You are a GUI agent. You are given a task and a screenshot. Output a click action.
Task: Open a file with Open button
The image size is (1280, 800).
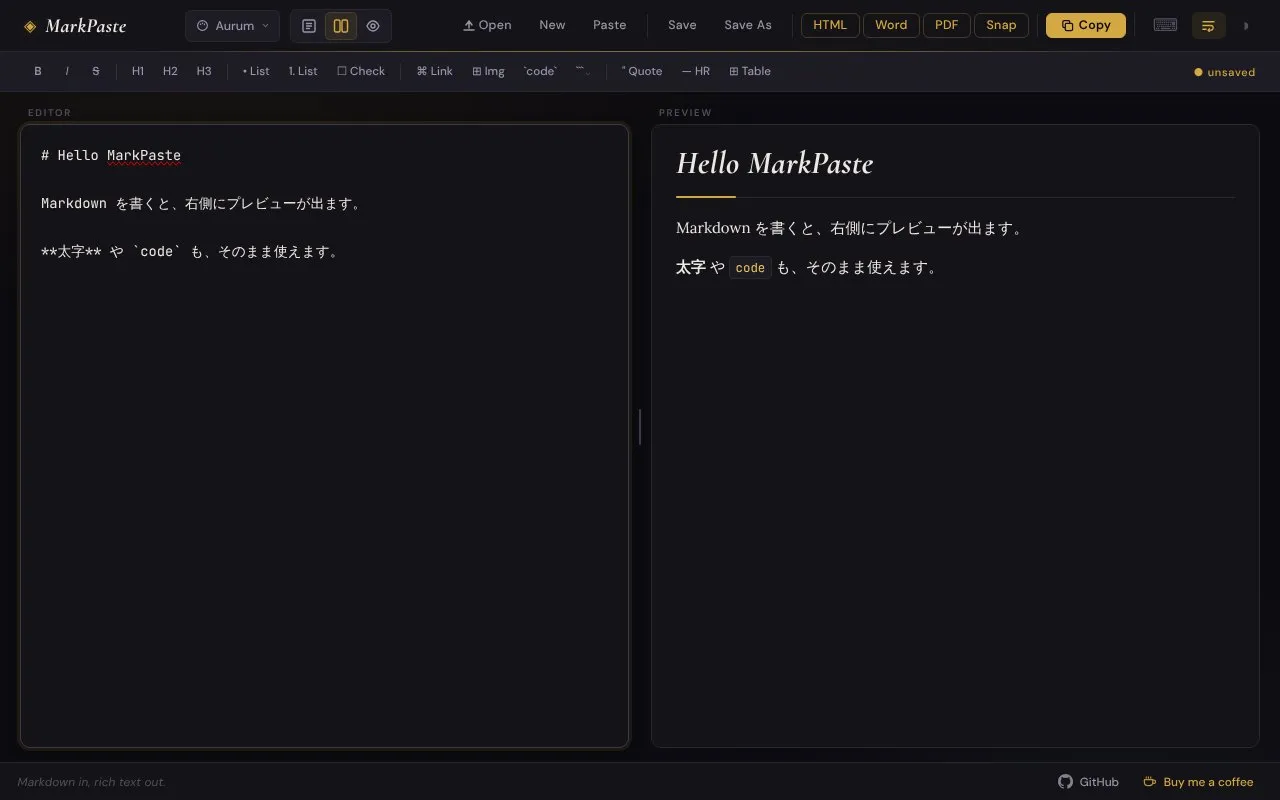tap(487, 26)
